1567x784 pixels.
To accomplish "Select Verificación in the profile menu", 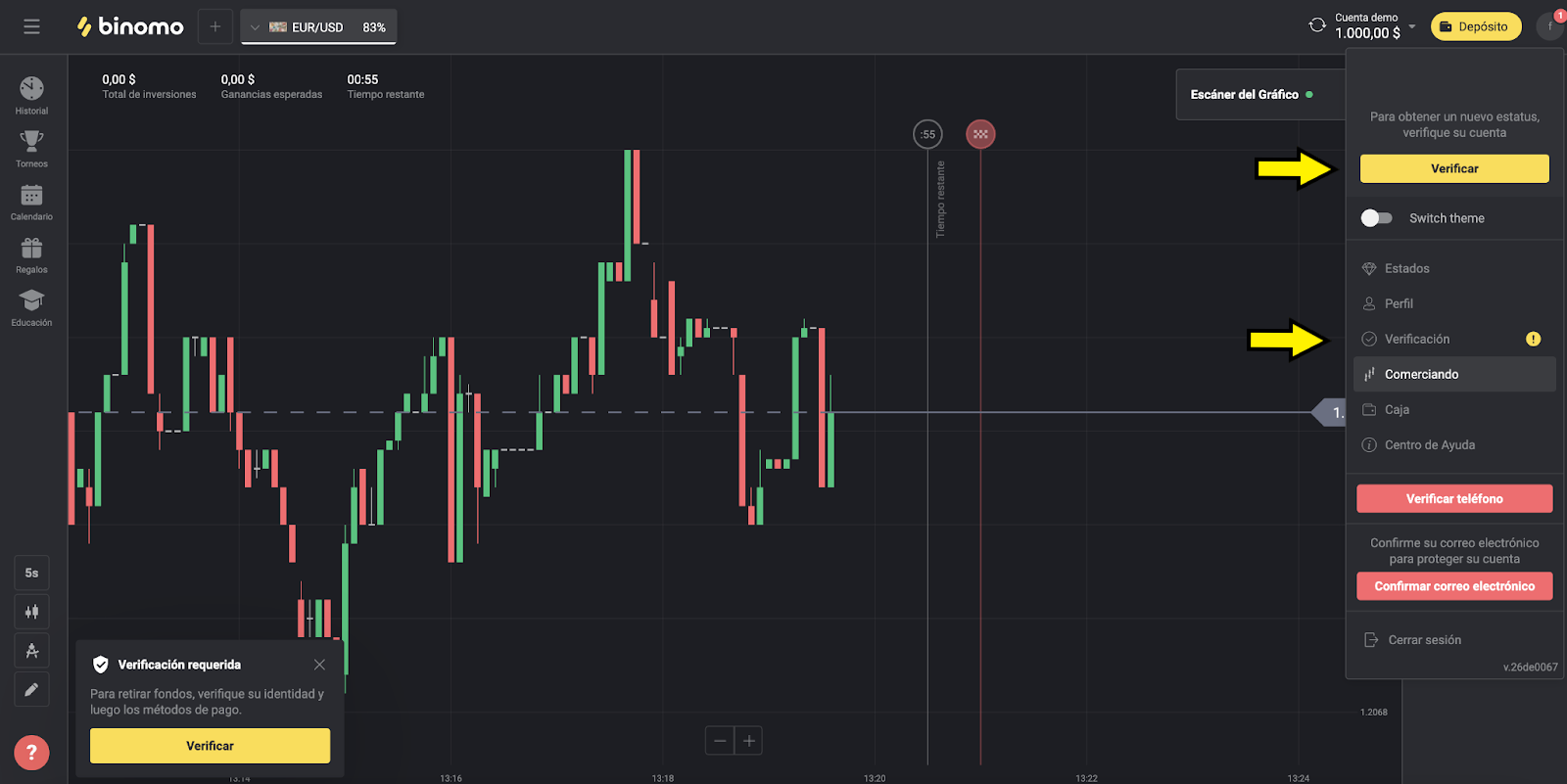I will pyautogui.click(x=1416, y=339).
